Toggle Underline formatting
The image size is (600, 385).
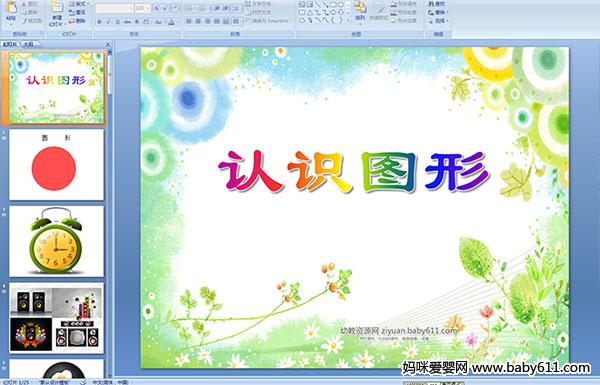pos(117,22)
